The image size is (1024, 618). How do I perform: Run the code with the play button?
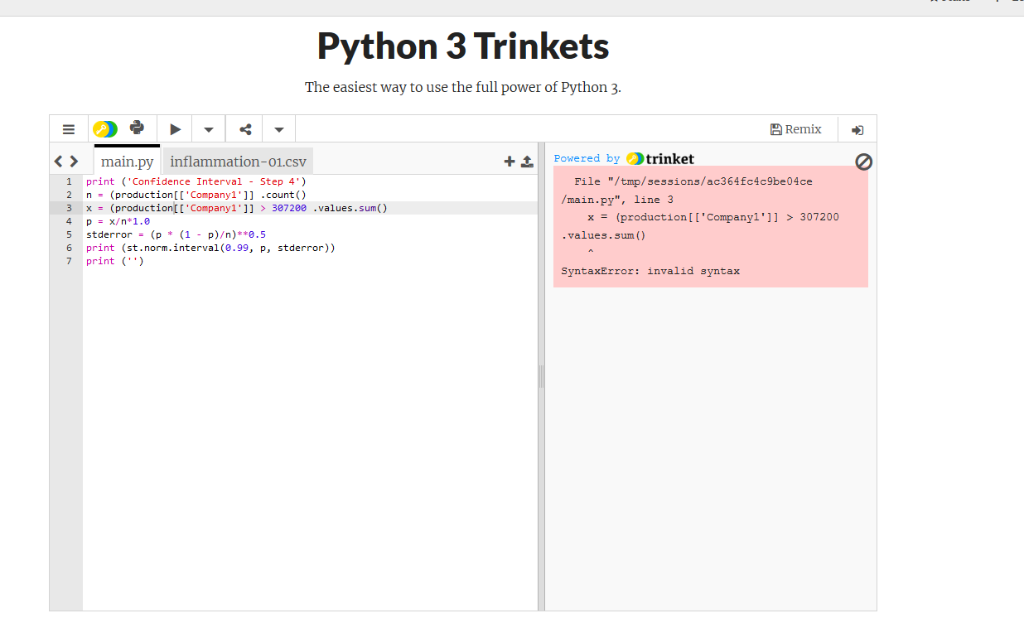(175, 129)
